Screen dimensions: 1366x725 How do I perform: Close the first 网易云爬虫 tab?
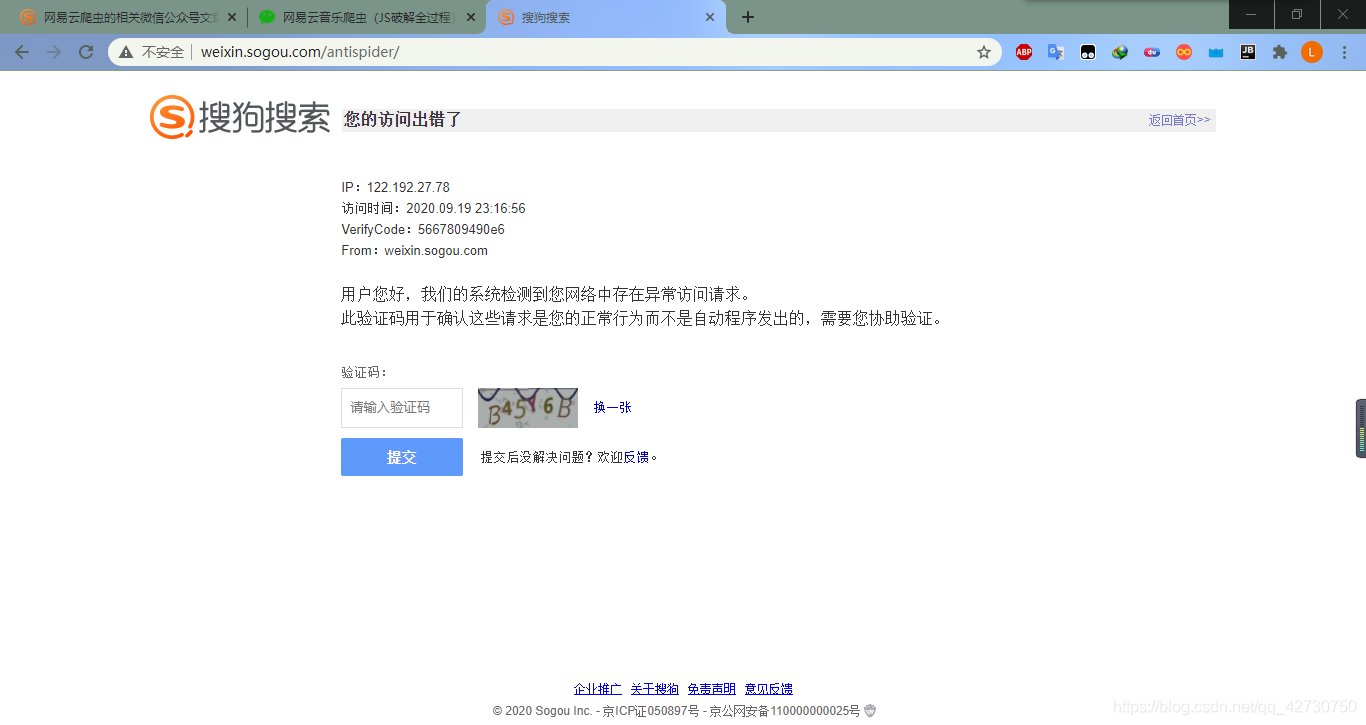232,17
